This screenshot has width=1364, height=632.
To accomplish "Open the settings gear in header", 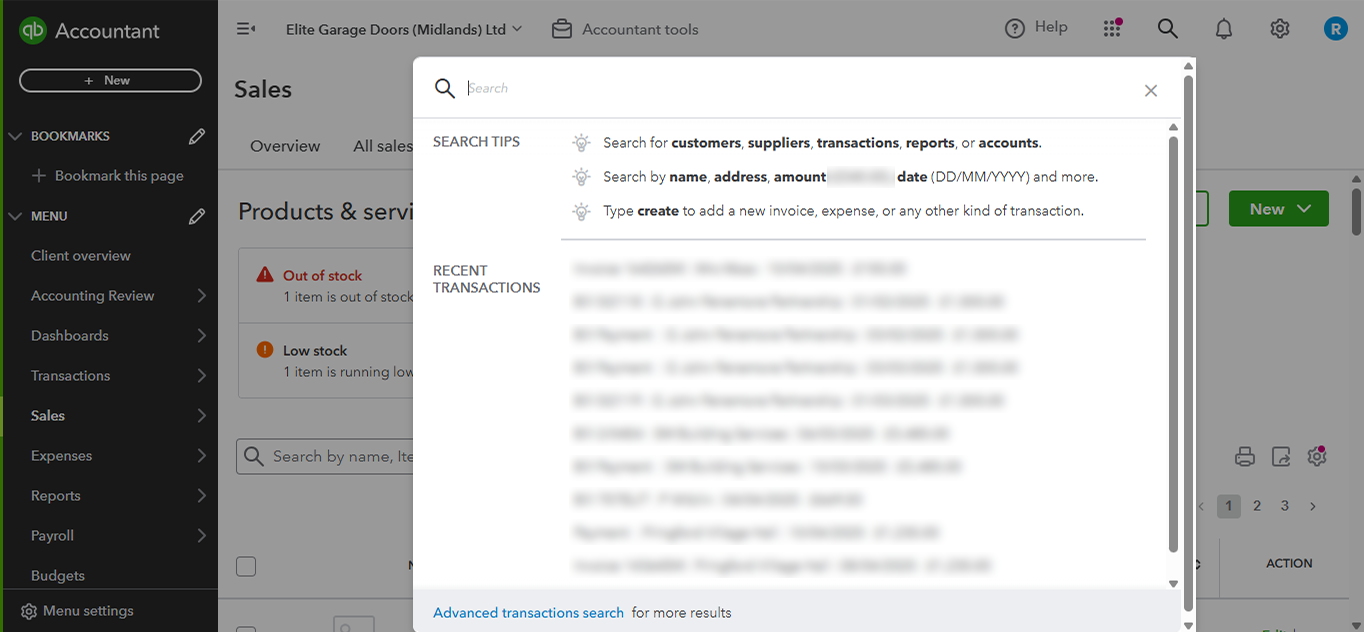I will pyautogui.click(x=1279, y=29).
